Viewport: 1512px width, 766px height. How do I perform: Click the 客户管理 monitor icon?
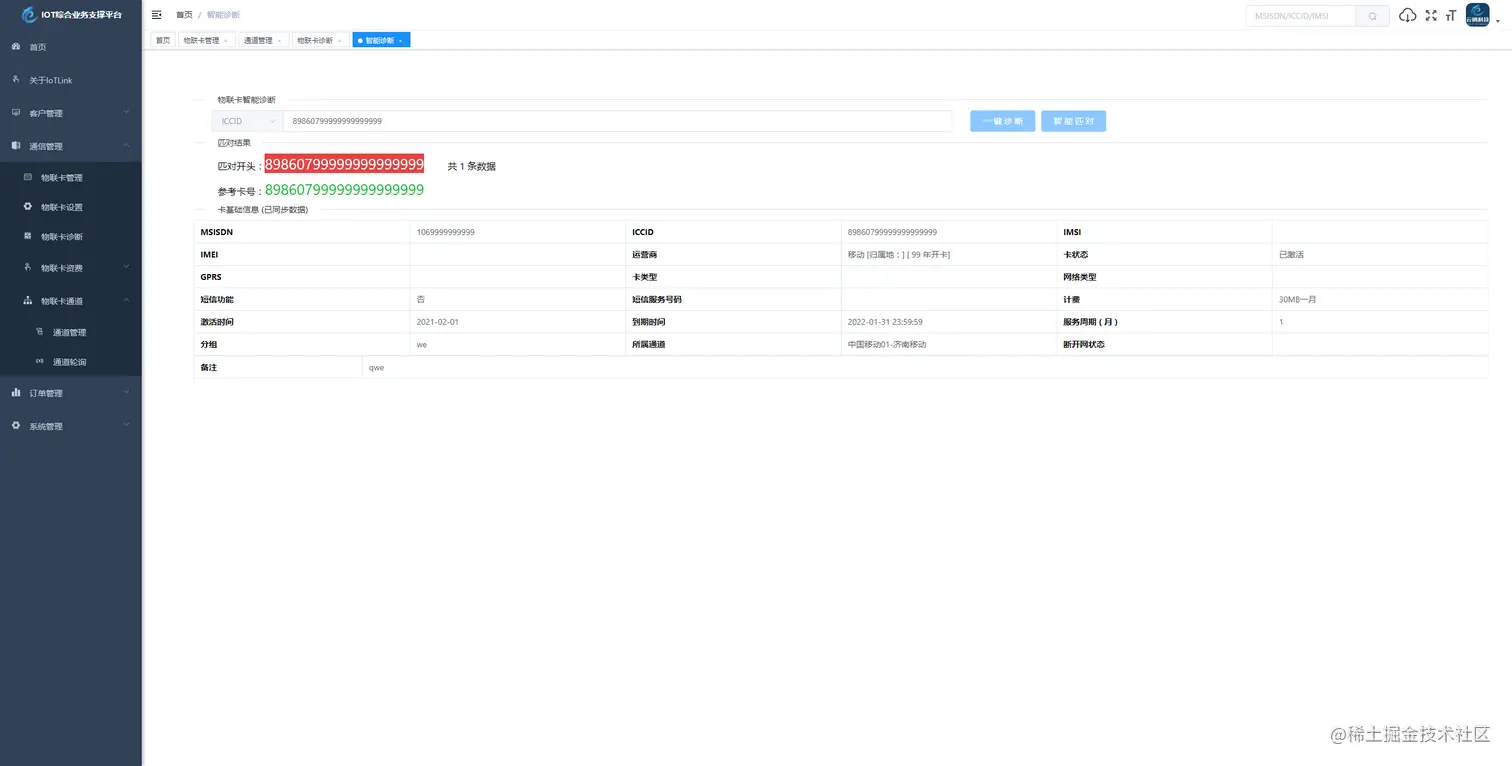16,113
